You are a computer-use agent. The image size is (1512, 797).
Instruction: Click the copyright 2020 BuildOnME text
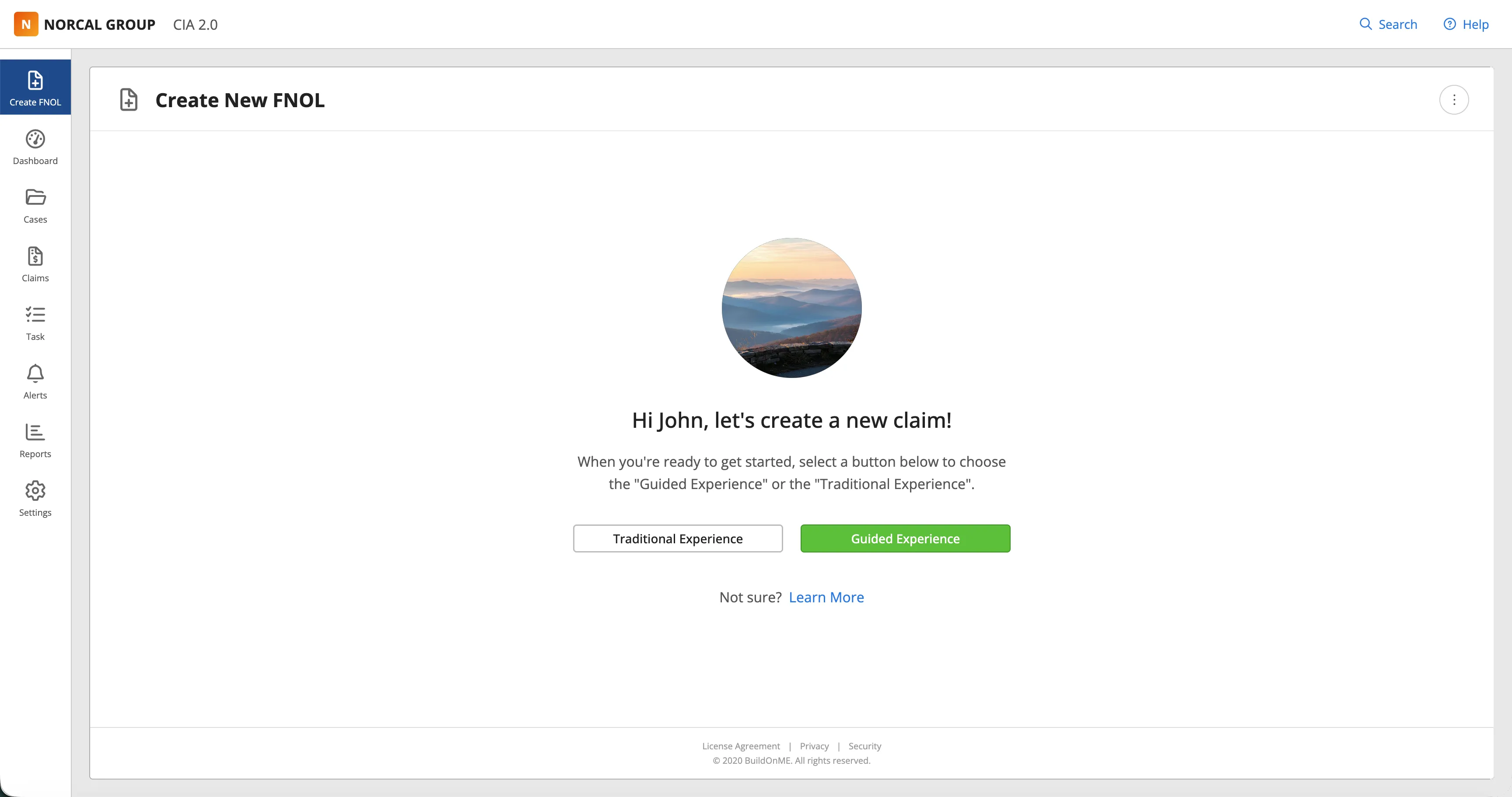pos(791,761)
